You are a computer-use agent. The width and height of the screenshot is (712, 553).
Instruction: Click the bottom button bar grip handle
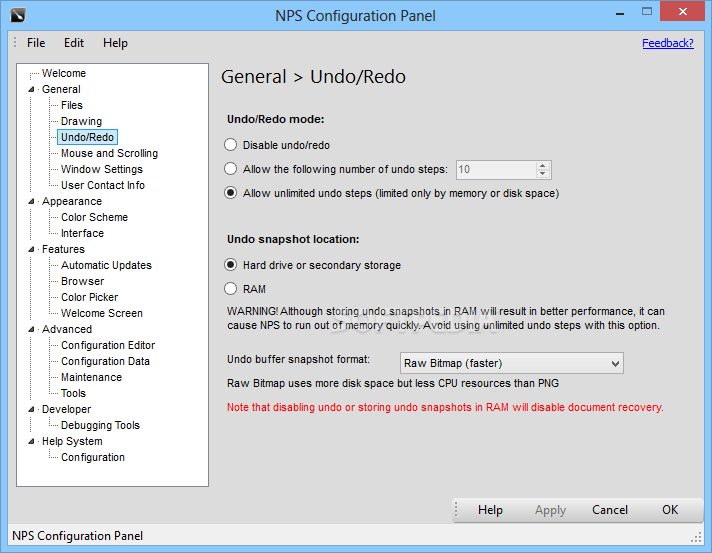pyautogui.click(x=456, y=510)
